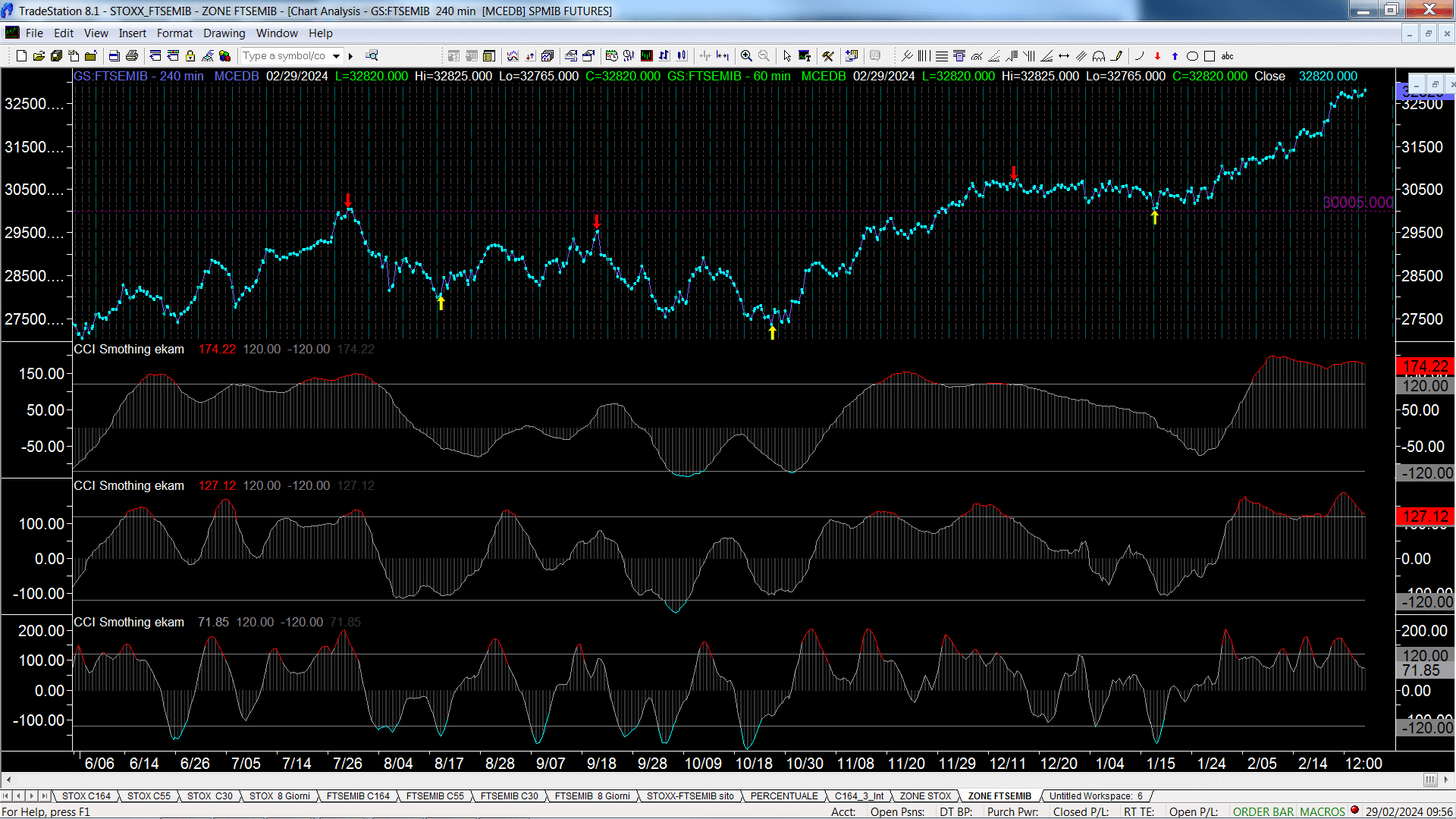Click the clock calendar toolbar icon
The image size is (1456, 819).
point(612,55)
